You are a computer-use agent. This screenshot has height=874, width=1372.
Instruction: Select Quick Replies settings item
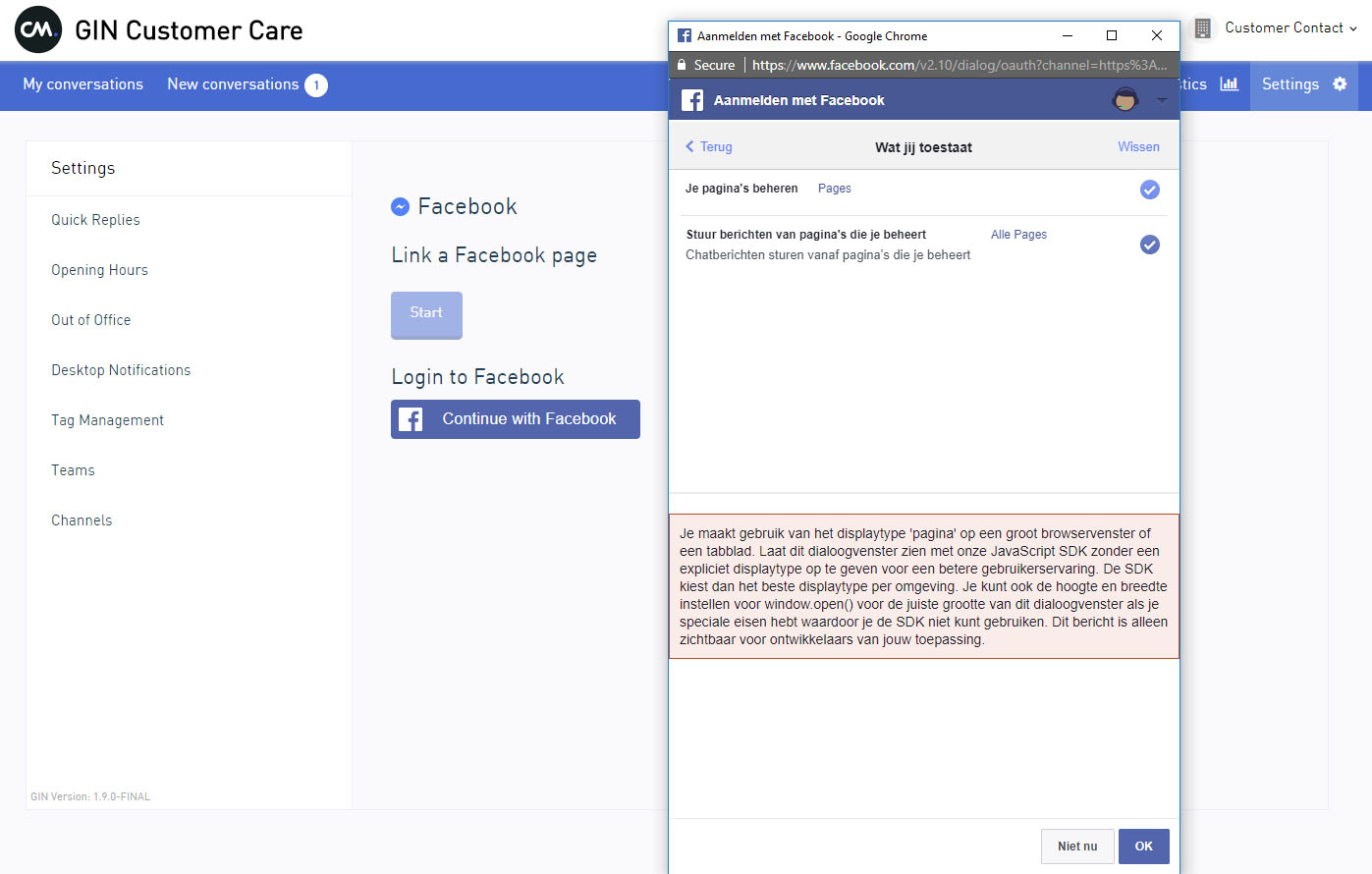pos(95,220)
